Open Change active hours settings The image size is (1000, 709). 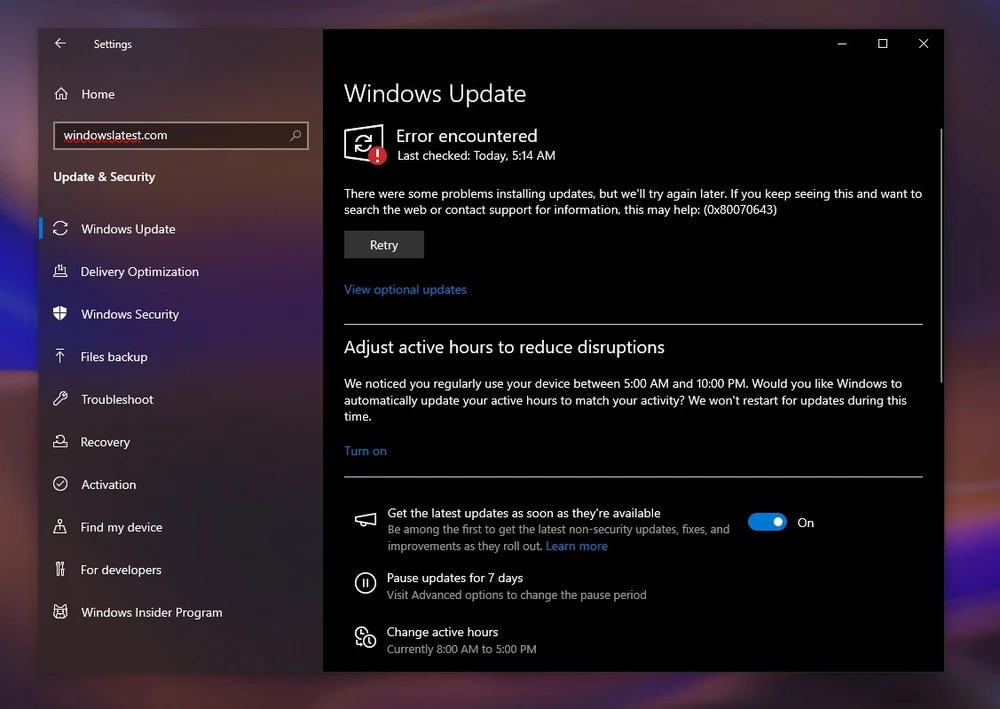tap(442, 632)
